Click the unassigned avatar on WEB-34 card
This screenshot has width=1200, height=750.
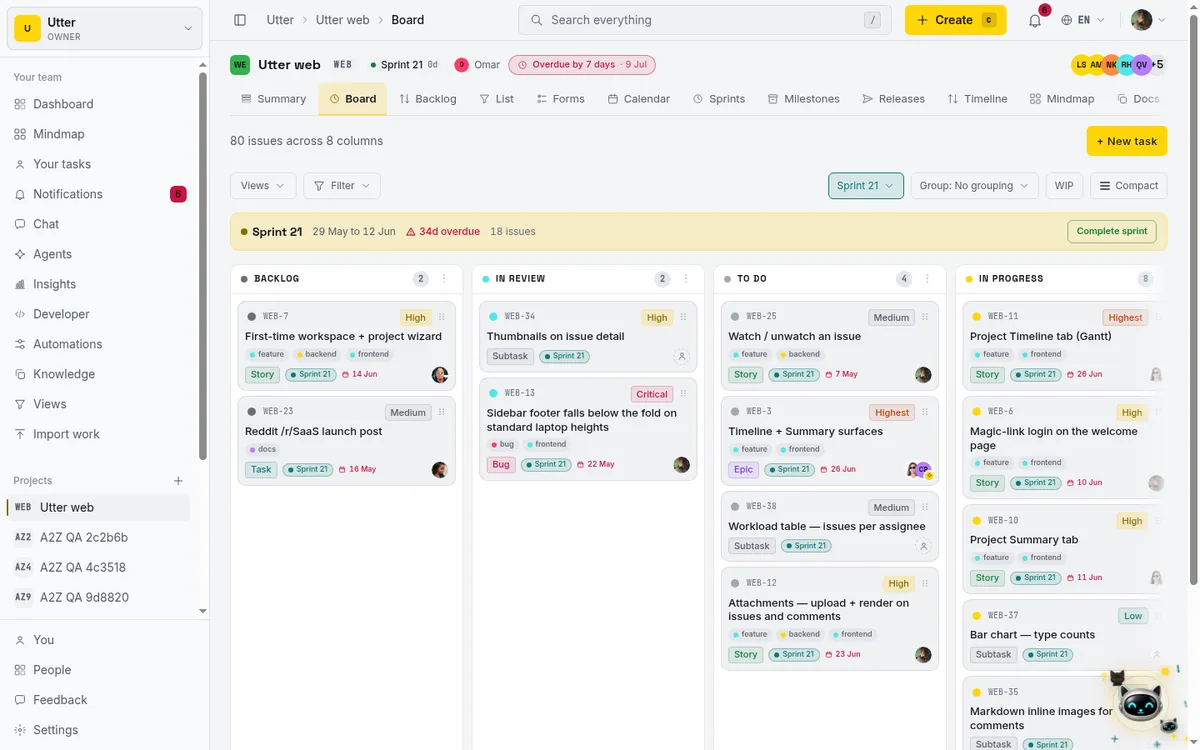pos(681,356)
